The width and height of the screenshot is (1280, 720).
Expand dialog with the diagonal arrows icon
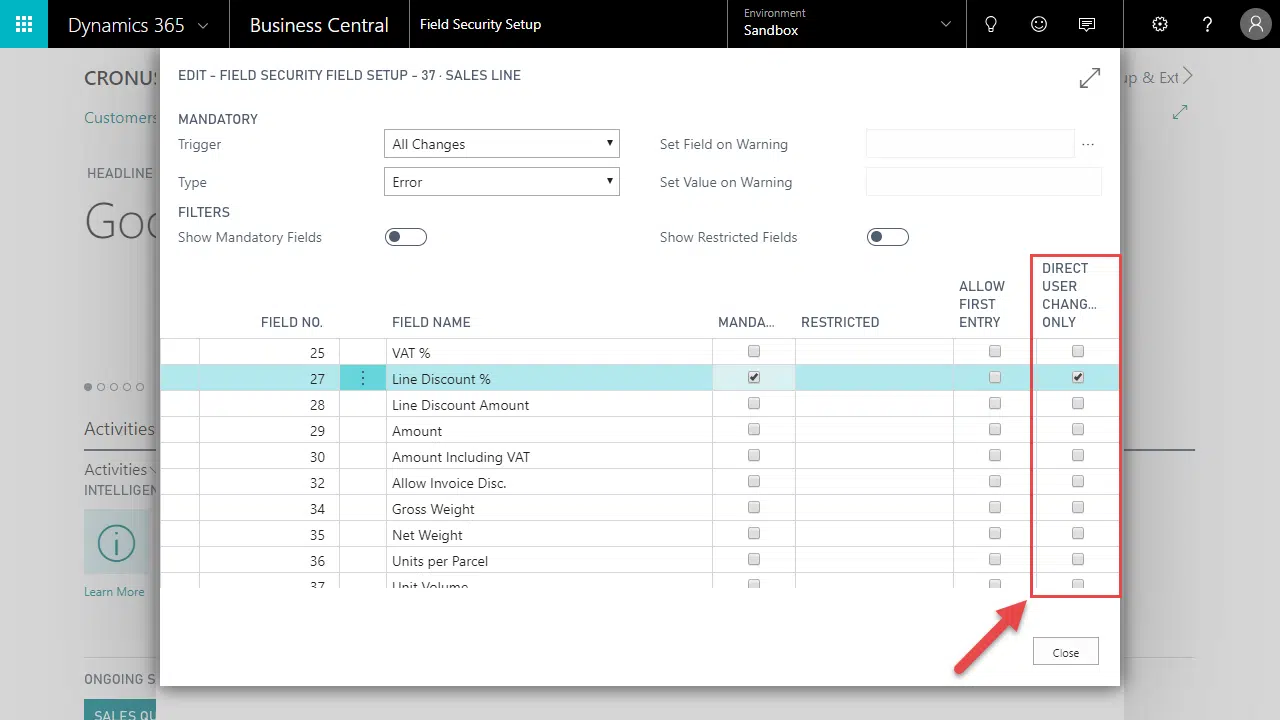tap(1090, 78)
